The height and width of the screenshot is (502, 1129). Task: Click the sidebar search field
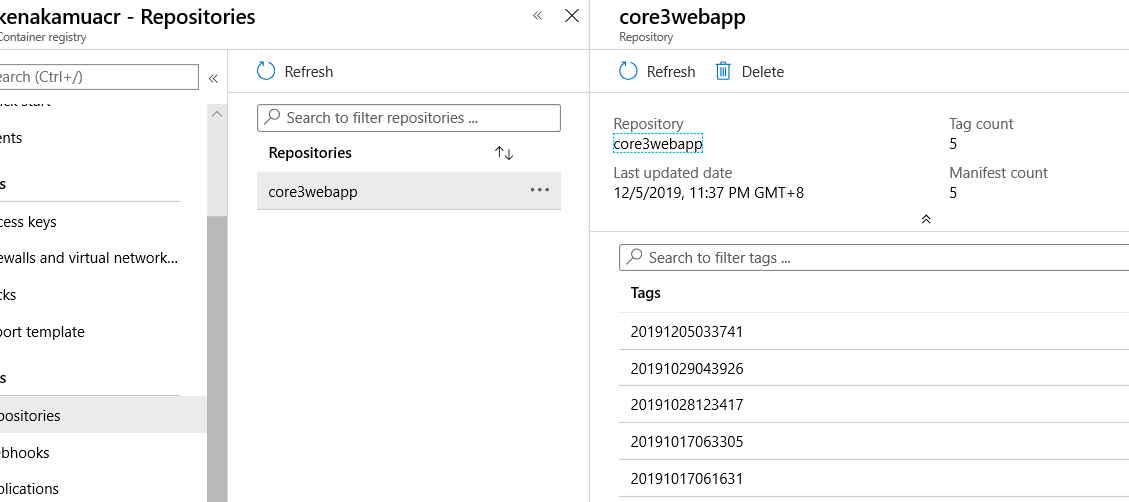point(98,77)
